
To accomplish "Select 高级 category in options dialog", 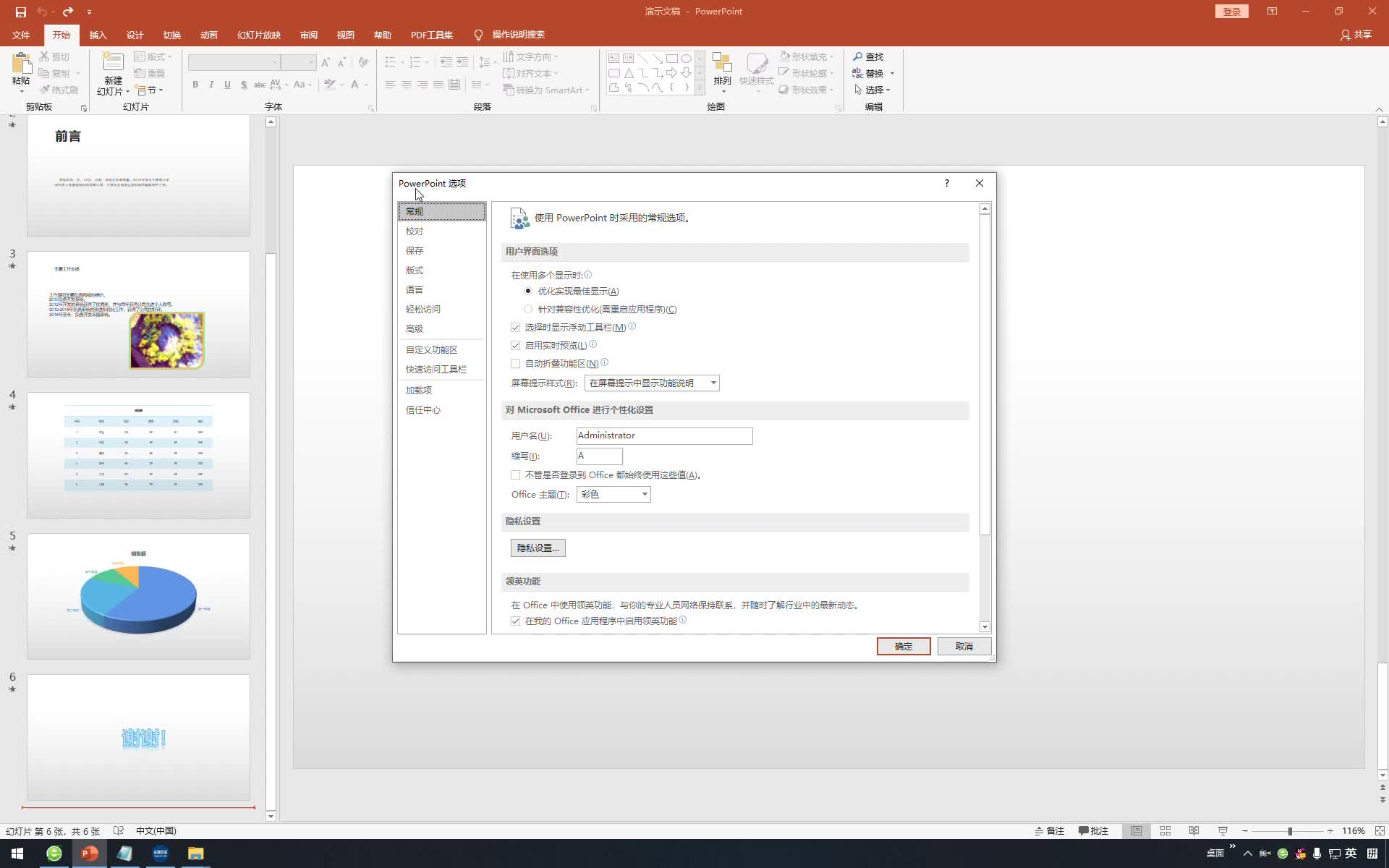I will coord(441,329).
